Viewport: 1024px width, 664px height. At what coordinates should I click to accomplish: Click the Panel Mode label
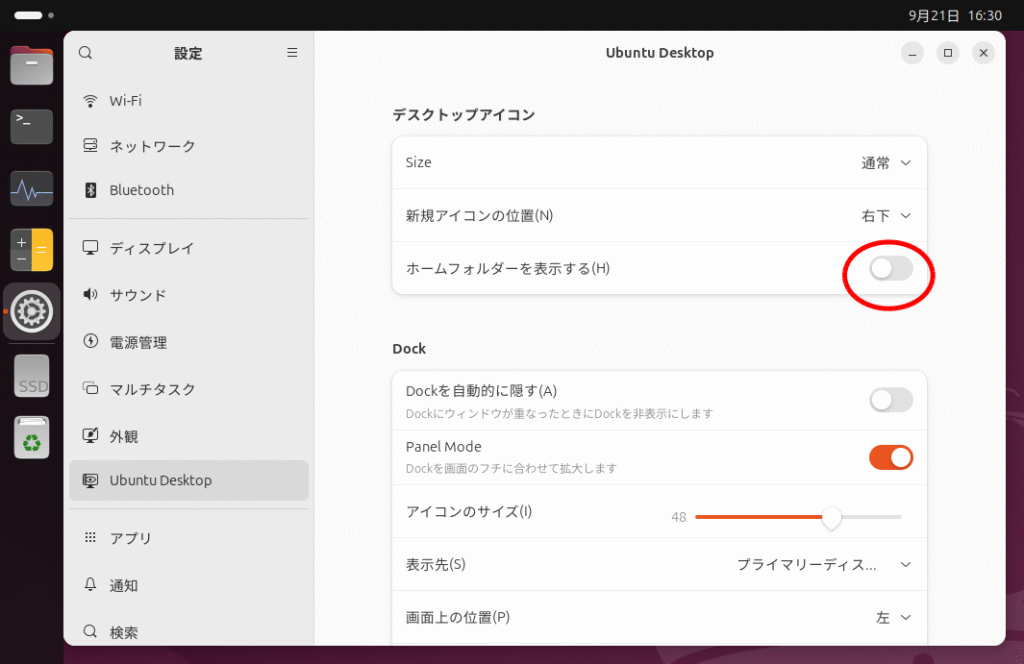coord(443,447)
